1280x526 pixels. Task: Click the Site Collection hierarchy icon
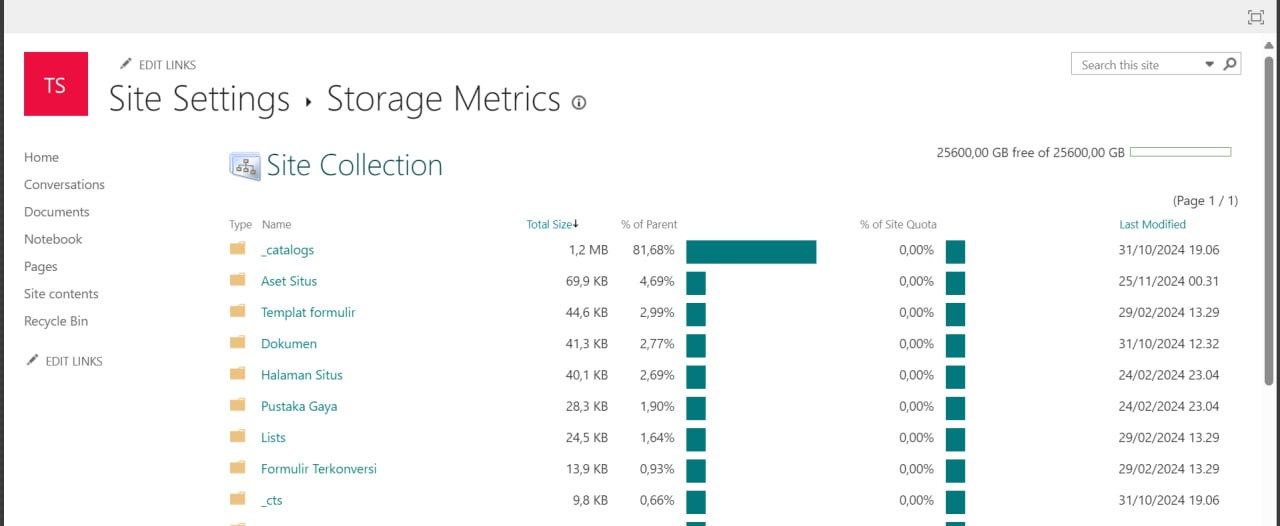click(244, 166)
